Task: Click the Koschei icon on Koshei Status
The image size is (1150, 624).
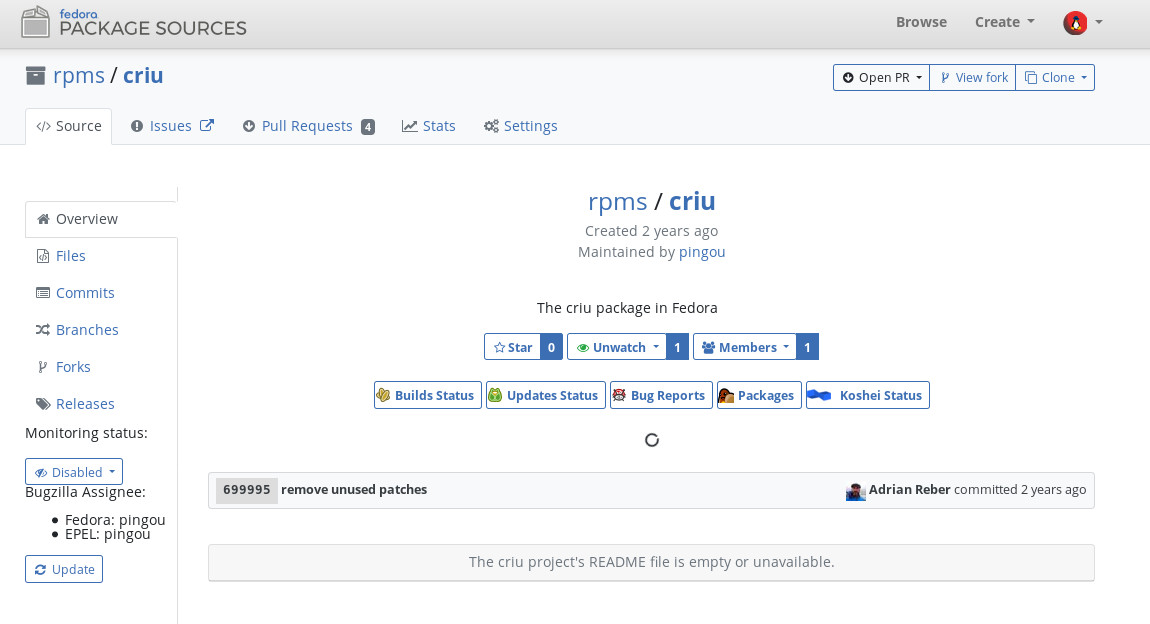Action: (818, 395)
